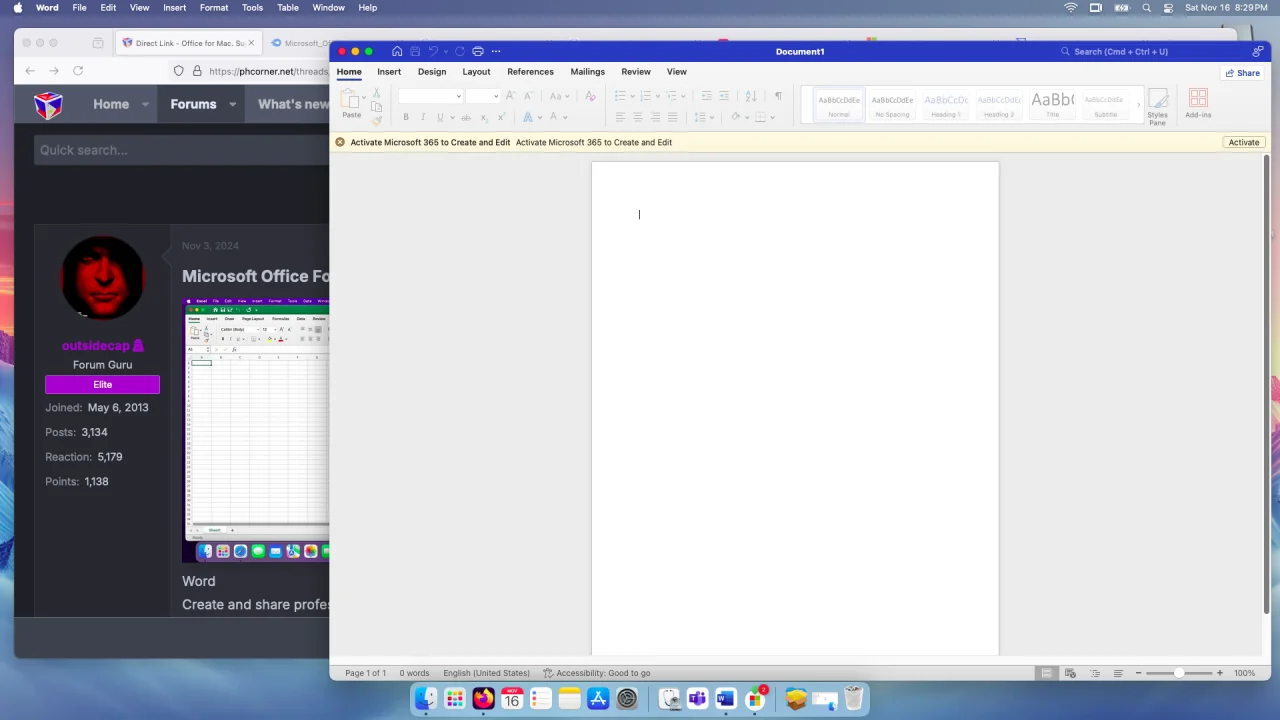Click the Shading paint bucket button
Image resolution: width=1280 pixels, height=720 pixels.
tap(736, 117)
